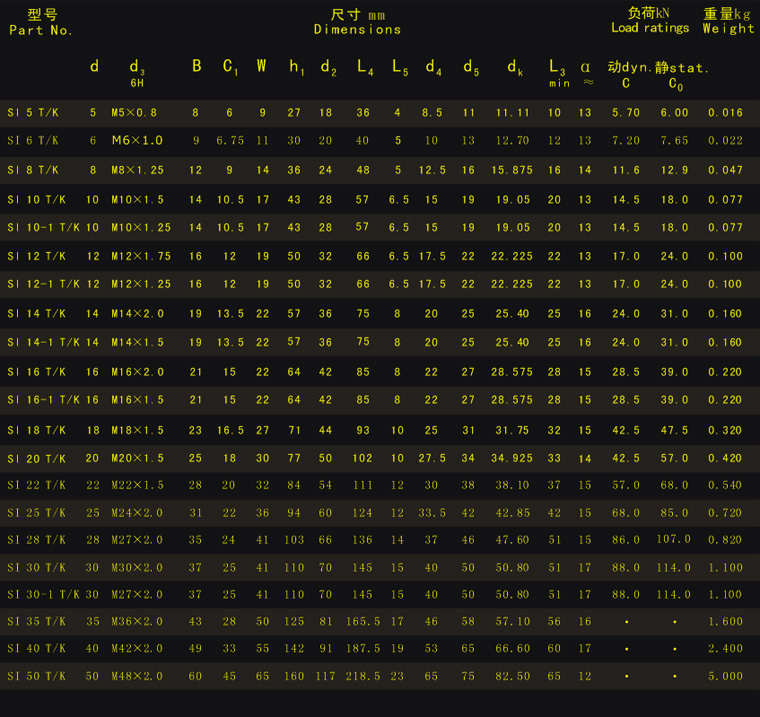This screenshot has width=760, height=717.
Task: Click dk value '47.60'
Action: click(x=512, y=540)
